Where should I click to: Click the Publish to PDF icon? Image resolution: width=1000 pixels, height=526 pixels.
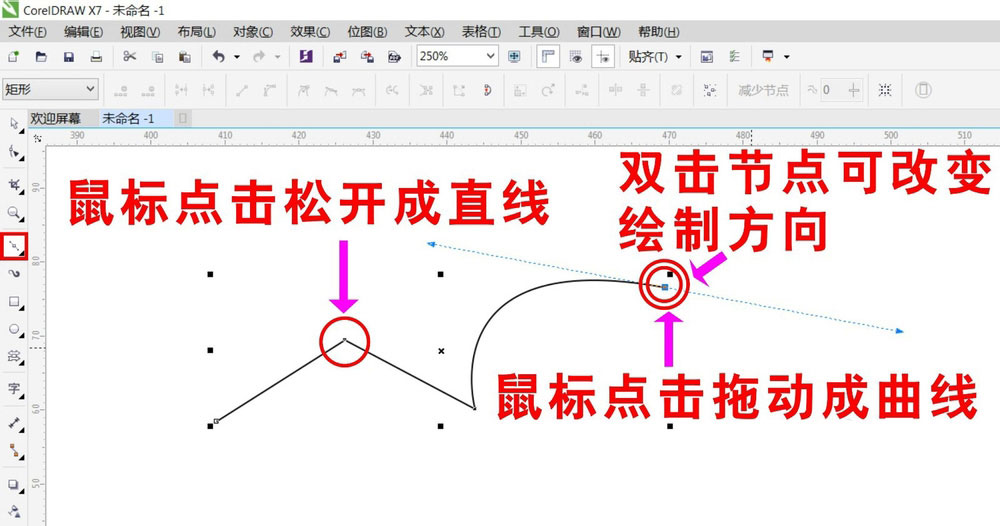pyautogui.click(x=394, y=57)
